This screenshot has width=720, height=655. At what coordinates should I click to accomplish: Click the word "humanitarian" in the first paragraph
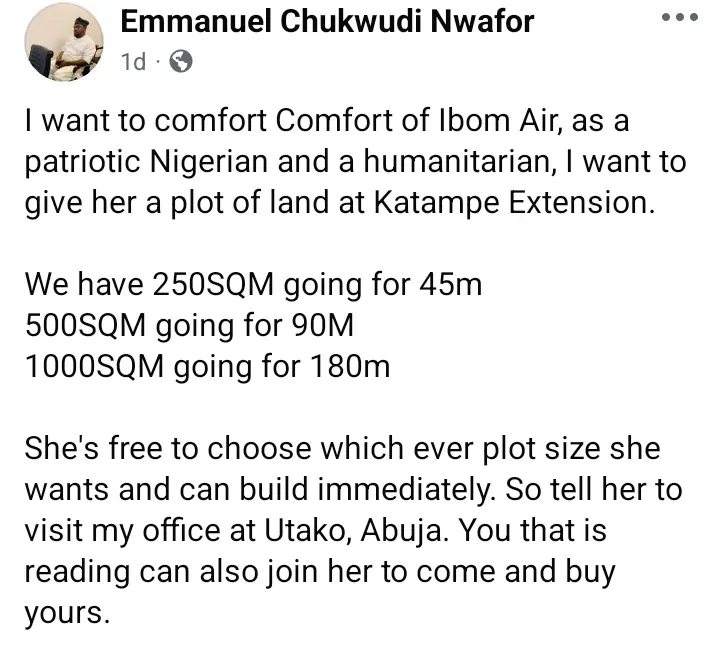point(469,163)
